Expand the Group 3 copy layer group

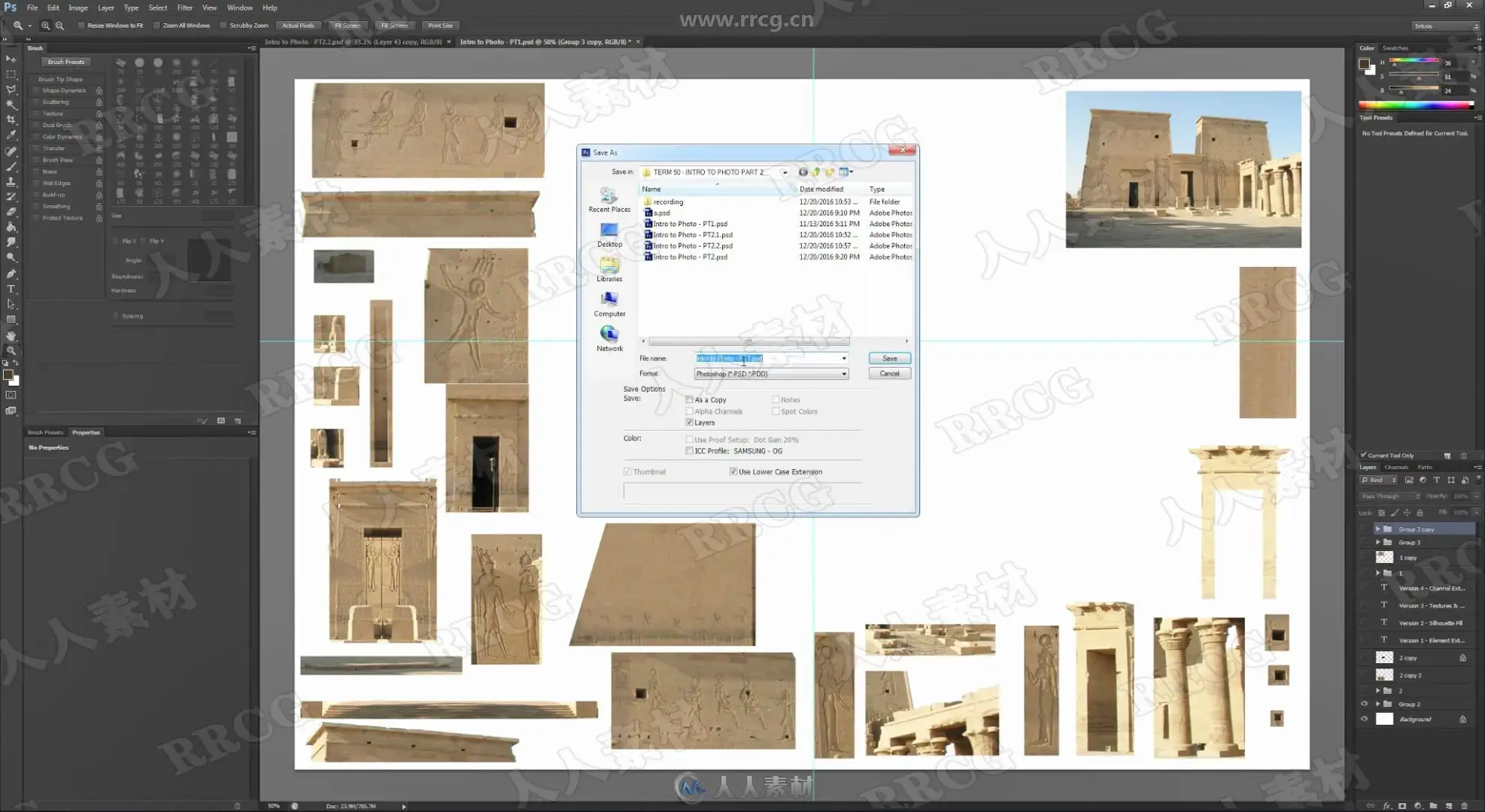click(1377, 529)
